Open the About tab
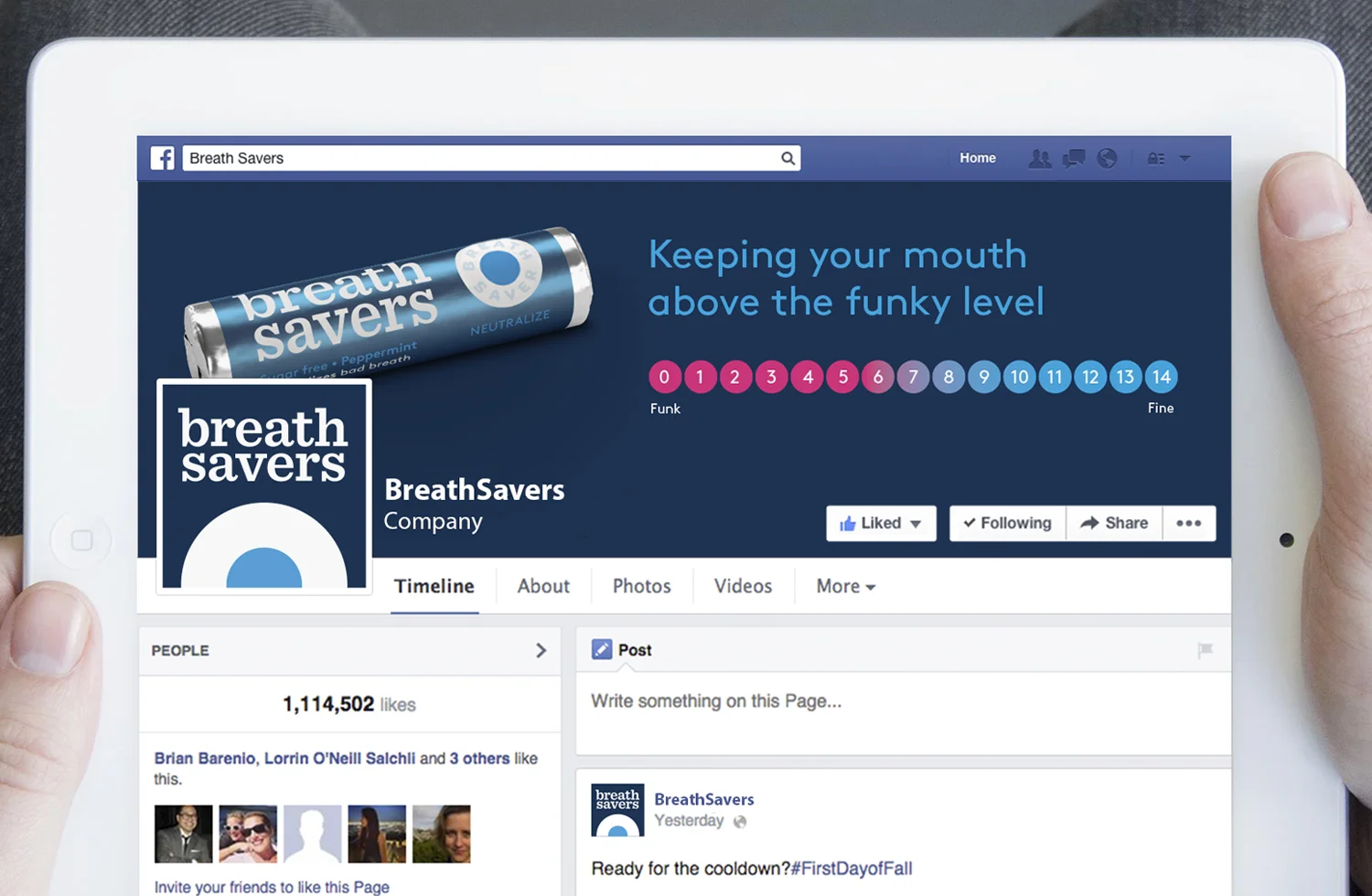The image size is (1372, 896). pyautogui.click(x=543, y=586)
